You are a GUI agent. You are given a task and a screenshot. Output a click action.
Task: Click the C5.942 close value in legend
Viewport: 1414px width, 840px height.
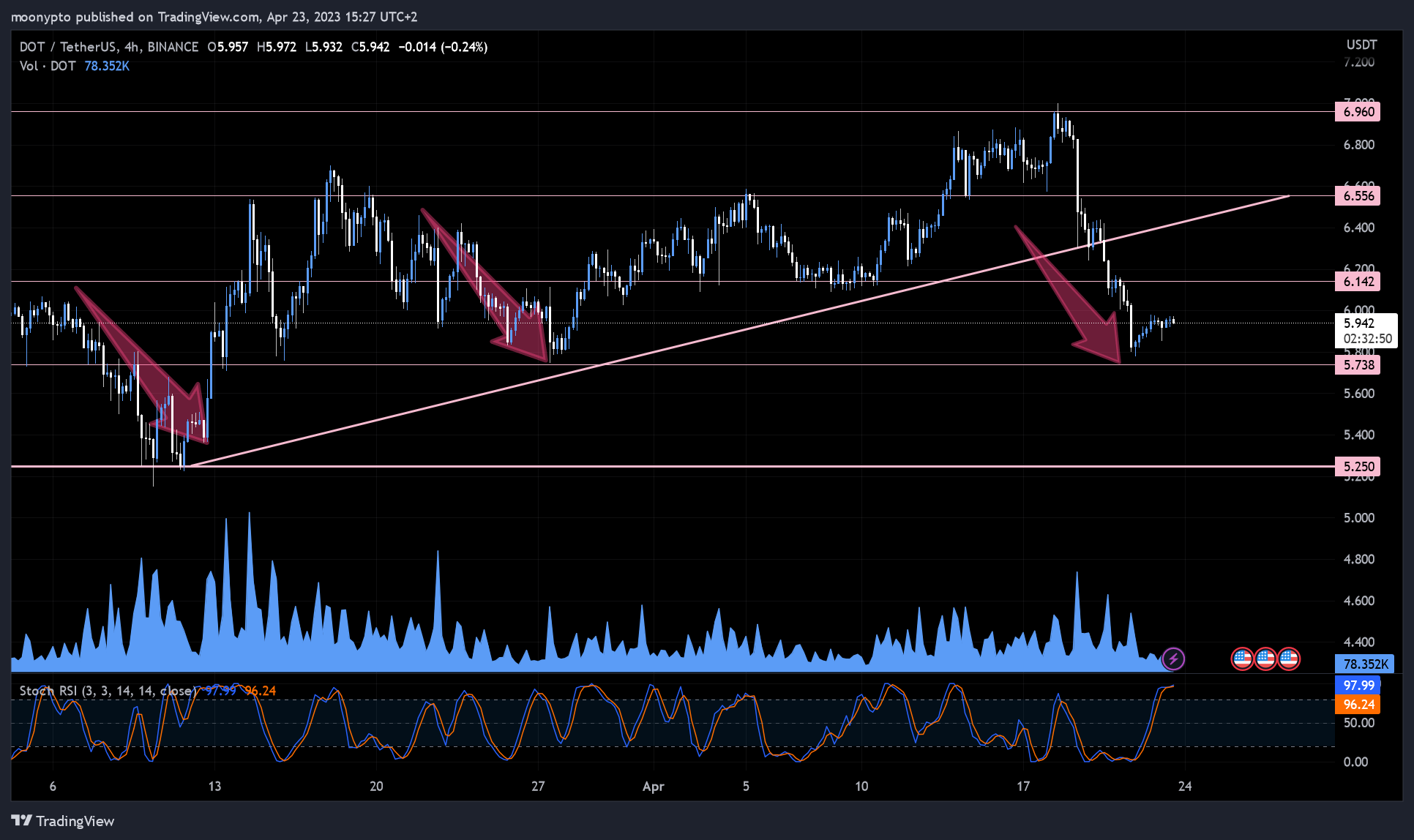point(370,47)
